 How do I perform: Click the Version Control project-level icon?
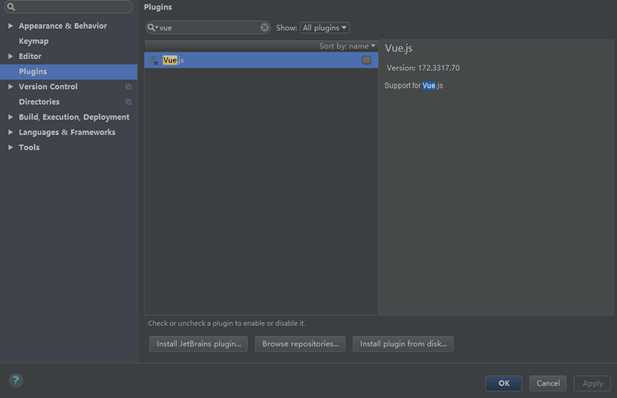coord(128,87)
